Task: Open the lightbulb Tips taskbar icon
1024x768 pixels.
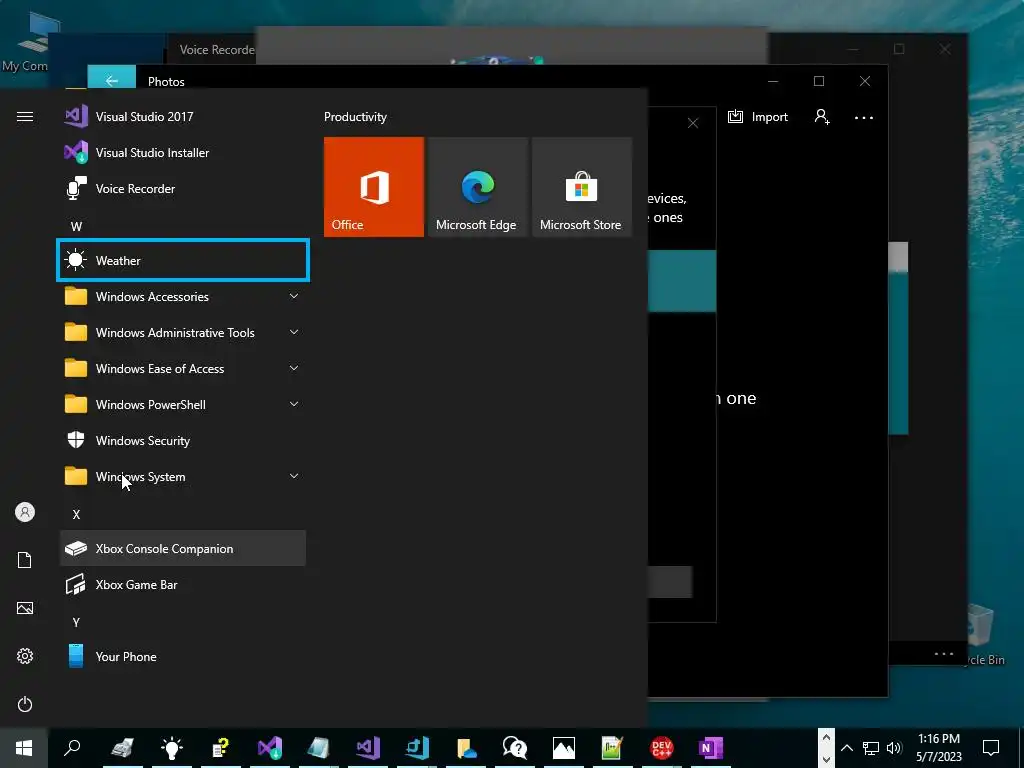Action: tap(172, 748)
